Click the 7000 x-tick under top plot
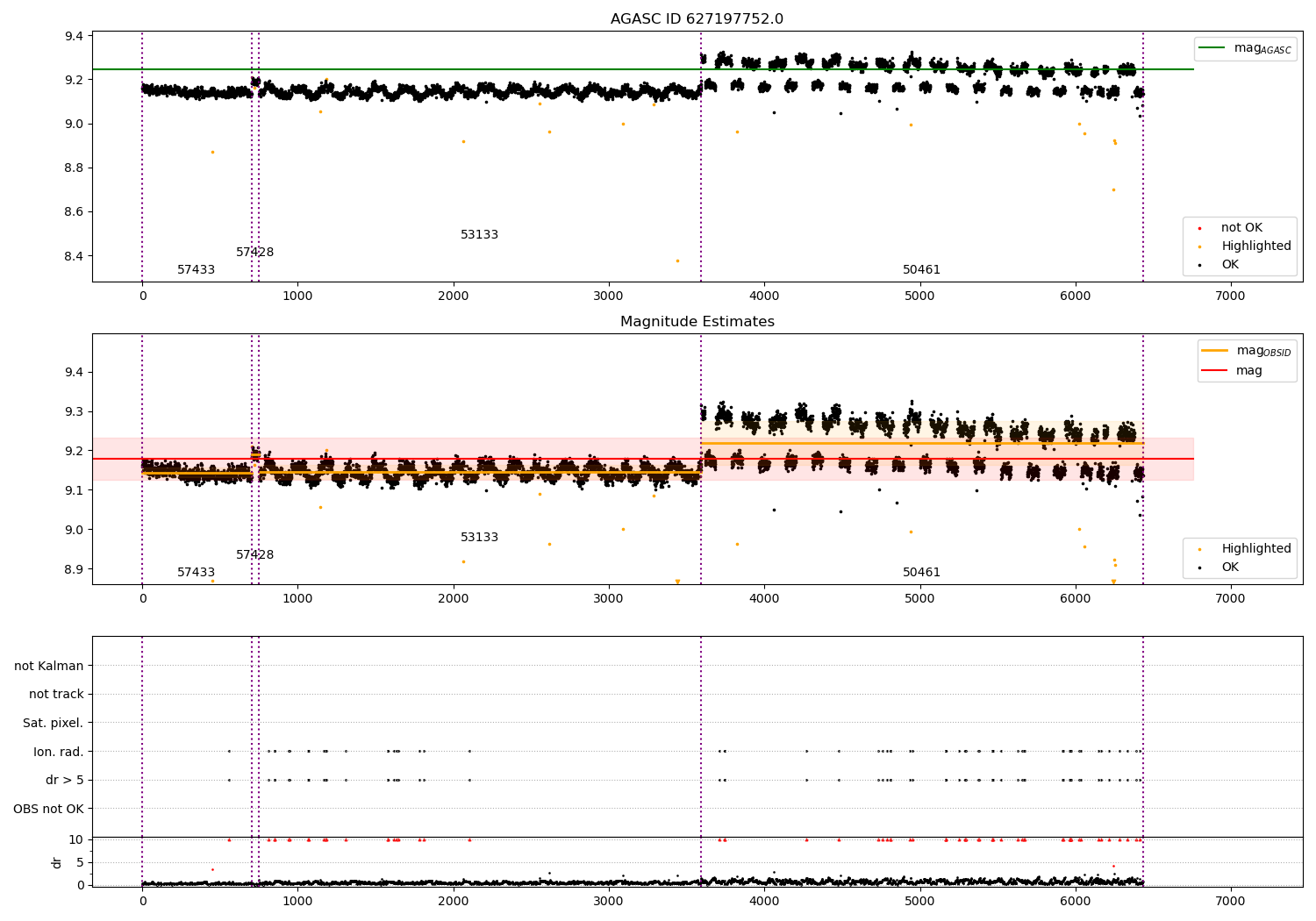This screenshot has height=921, width=1316. click(x=1230, y=296)
